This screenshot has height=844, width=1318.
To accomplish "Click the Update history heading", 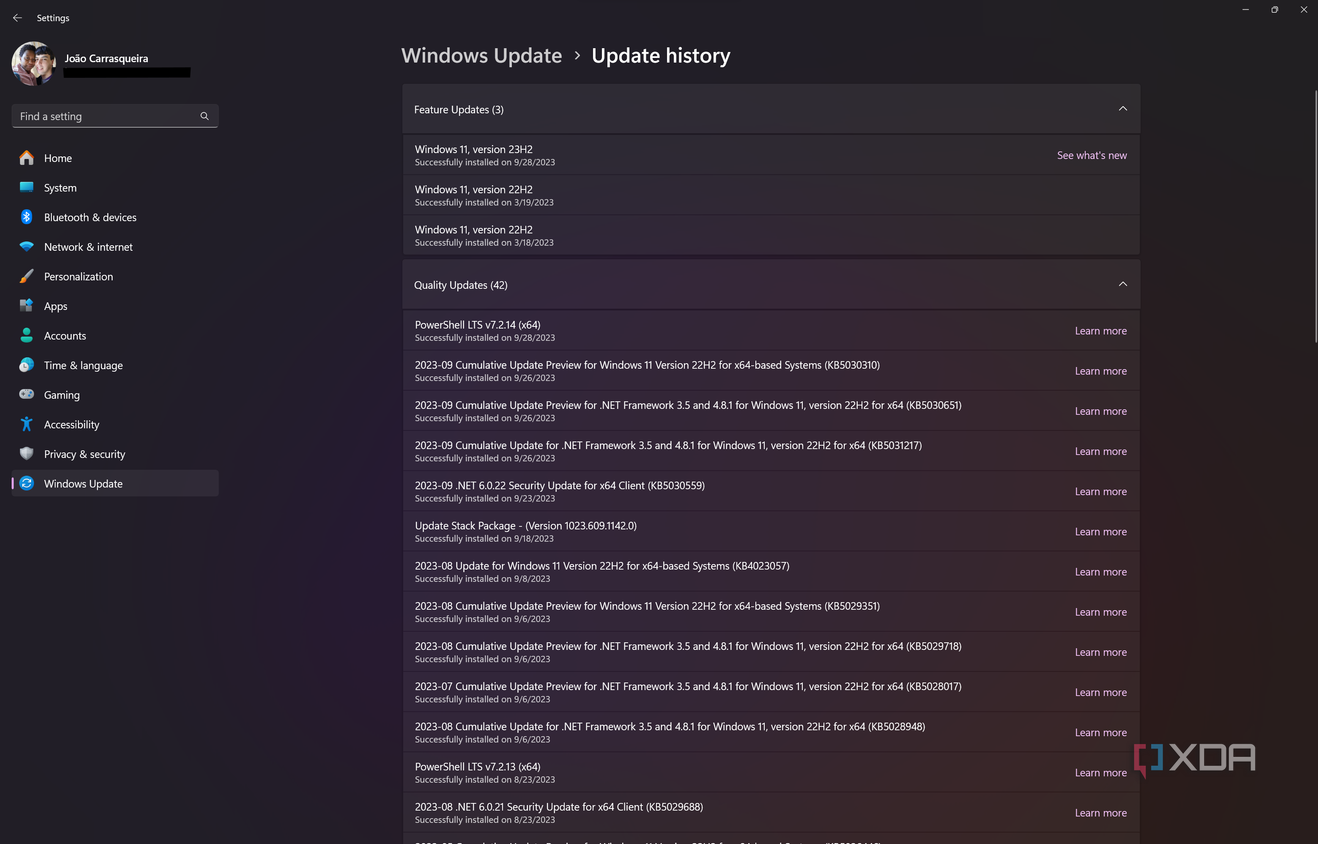I will coord(661,56).
